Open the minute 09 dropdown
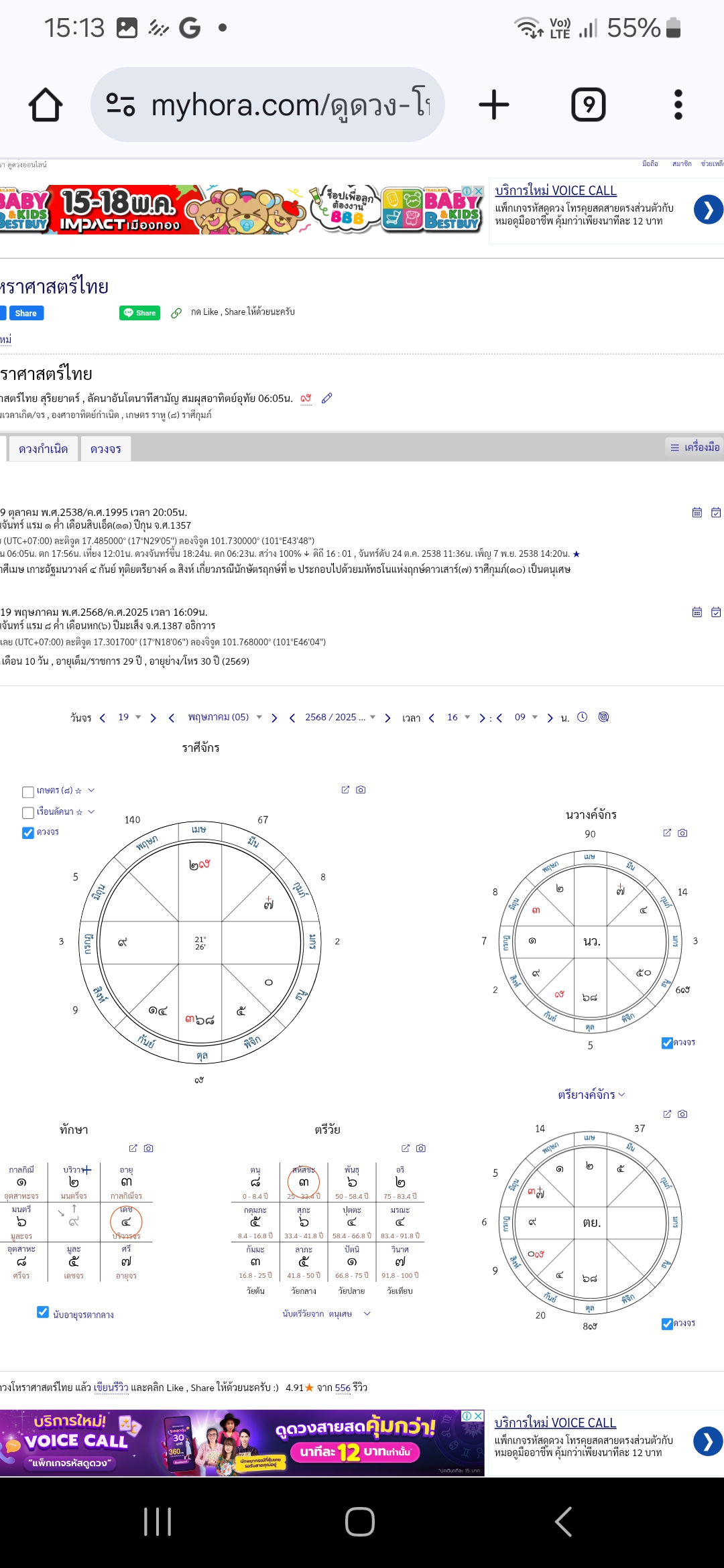This screenshot has height=1568, width=724. coord(526,717)
